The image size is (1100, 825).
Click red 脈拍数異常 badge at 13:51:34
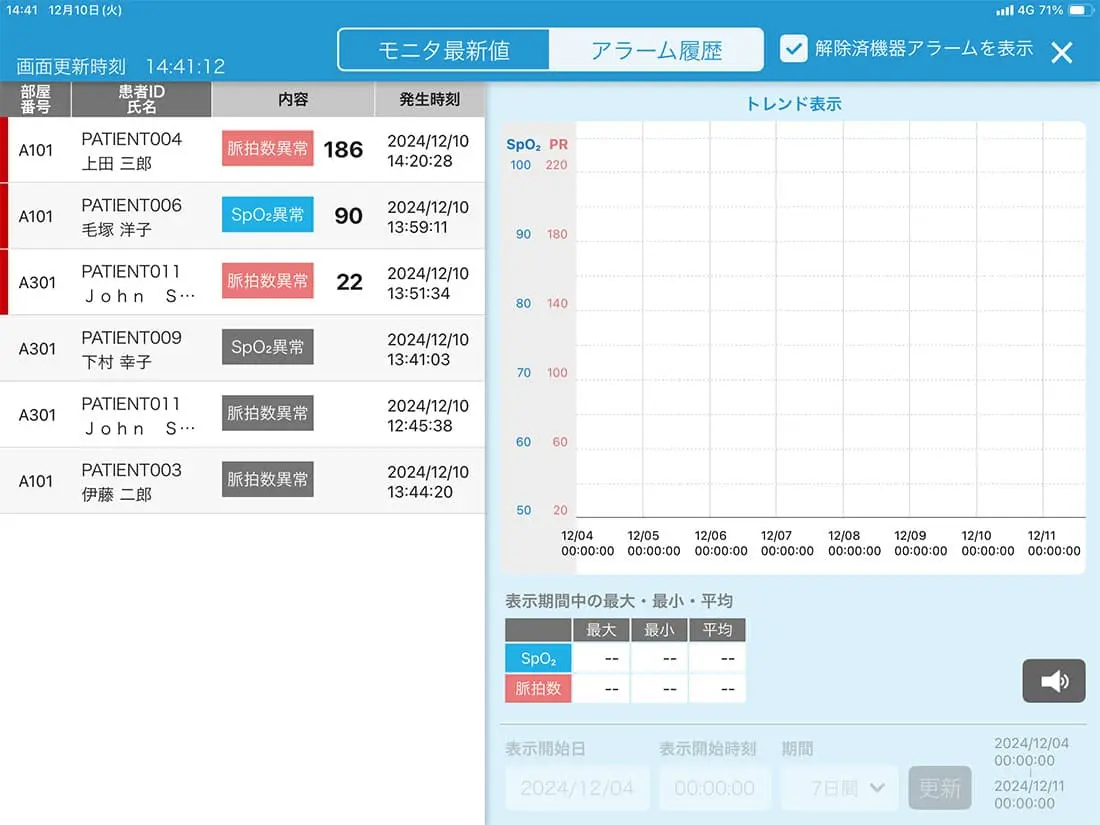[267, 281]
